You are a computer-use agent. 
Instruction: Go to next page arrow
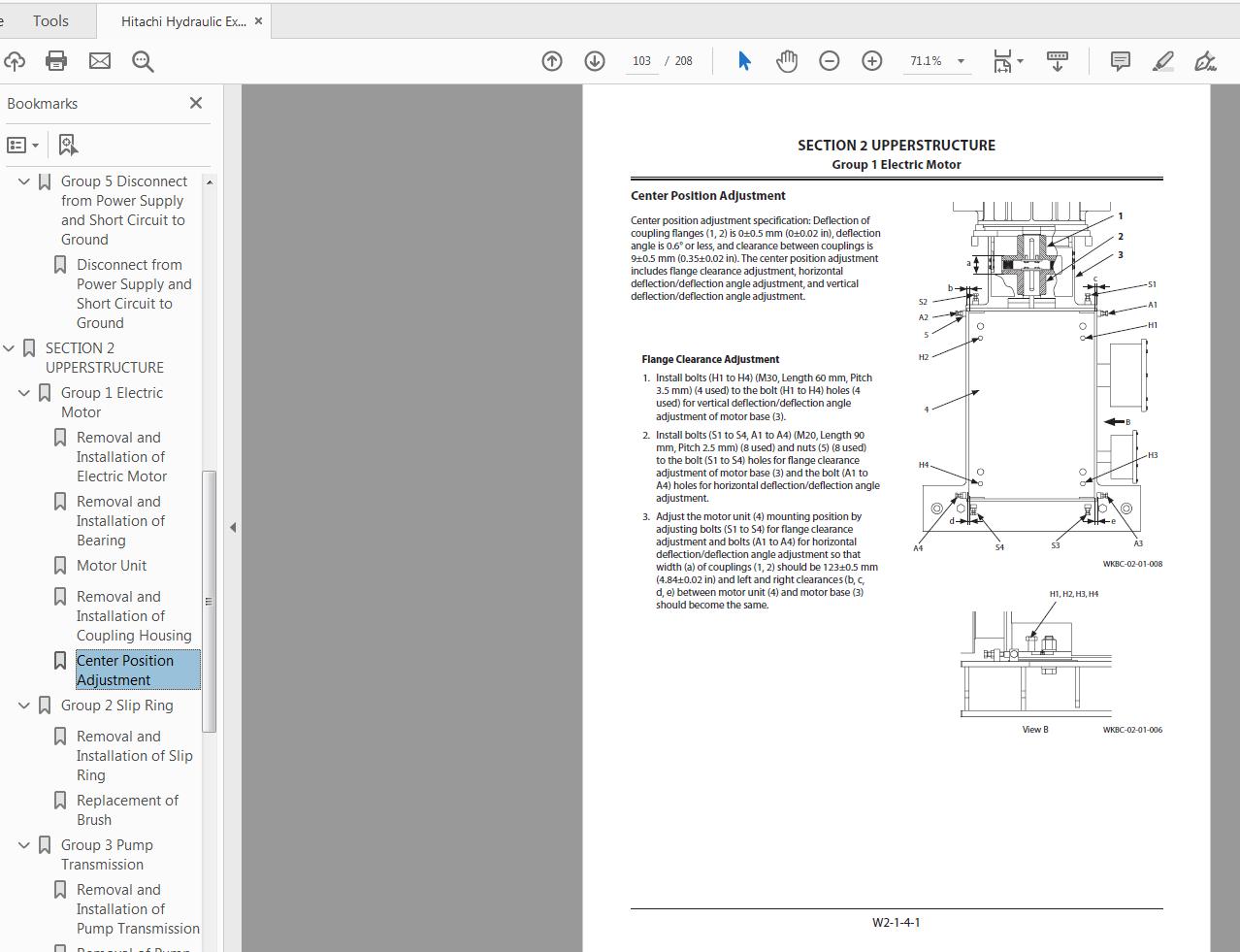coord(595,61)
